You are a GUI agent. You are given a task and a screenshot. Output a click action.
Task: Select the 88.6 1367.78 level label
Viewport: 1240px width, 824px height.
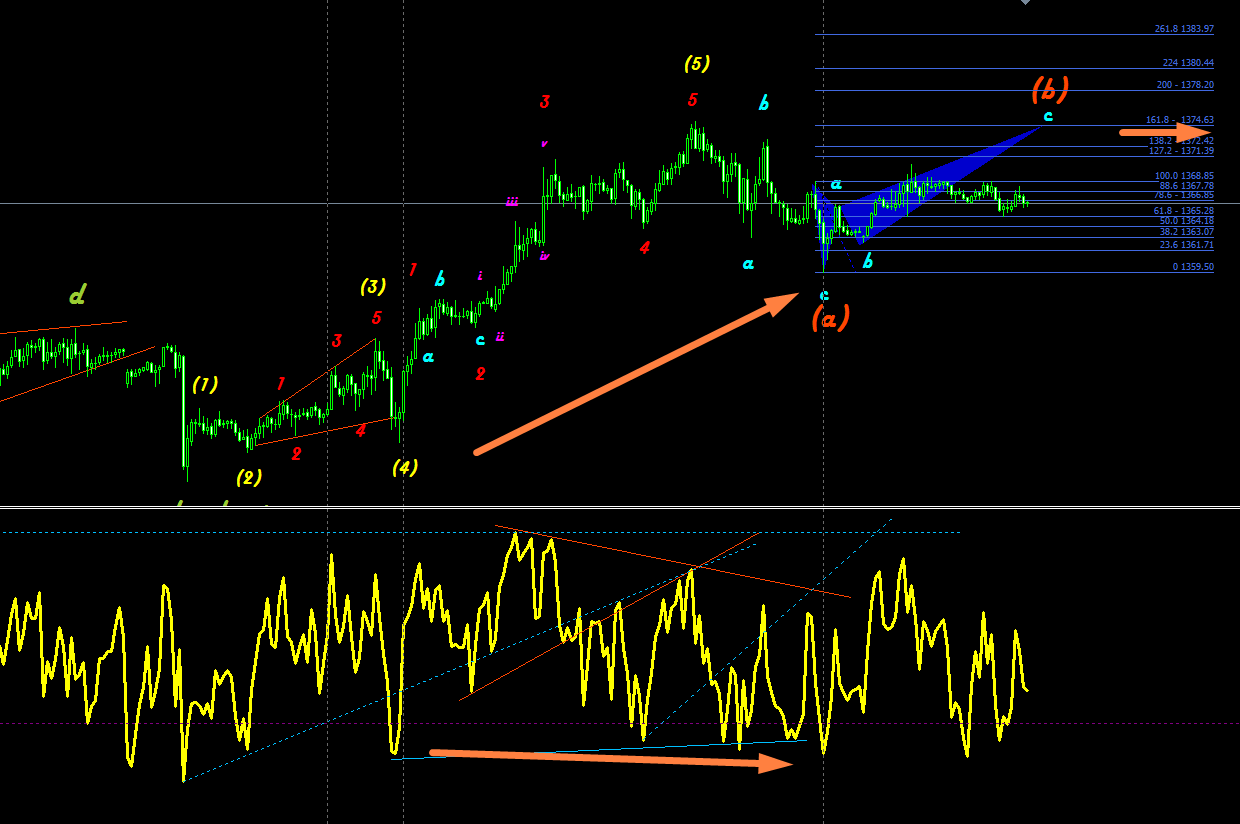coord(1186,186)
